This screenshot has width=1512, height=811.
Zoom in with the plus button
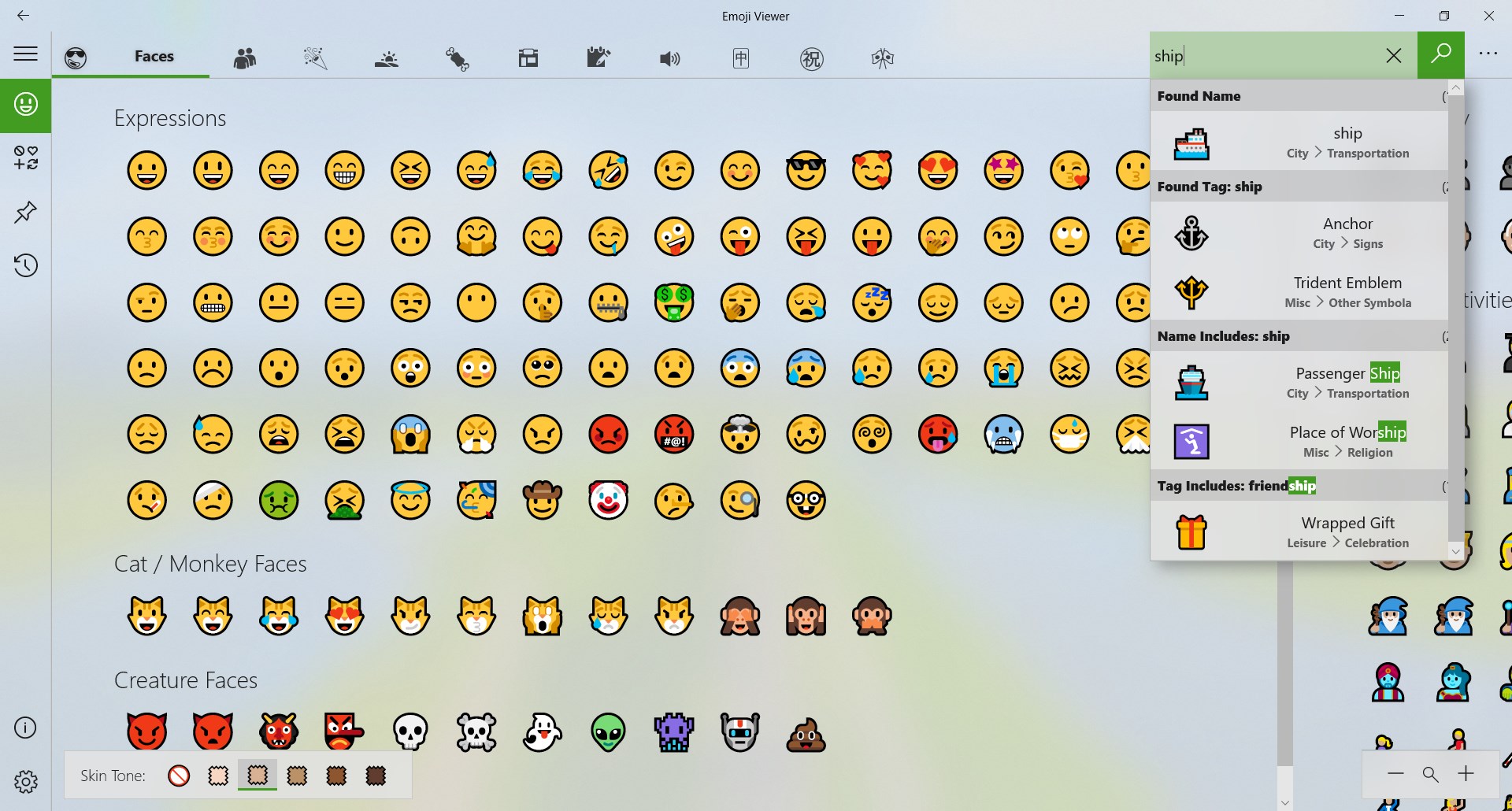tap(1466, 774)
